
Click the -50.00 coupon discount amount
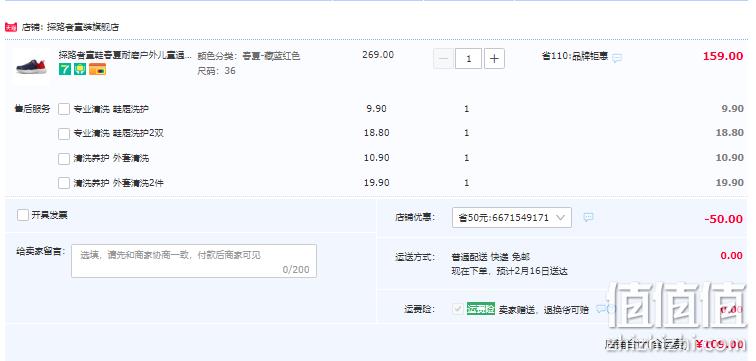723,219
